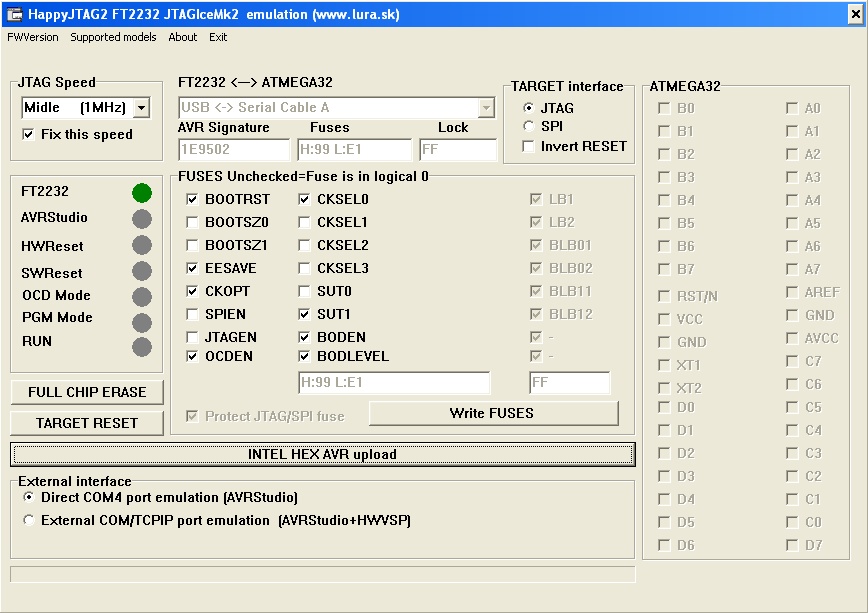This screenshot has width=868, height=613.
Task: Toggle the AVCC pin checkbox
Action: tap(792, 338)
